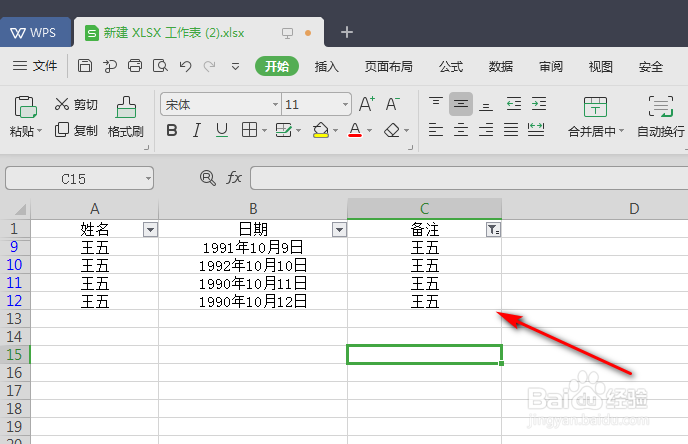Click the table style drawing icon

coord(283,130)
